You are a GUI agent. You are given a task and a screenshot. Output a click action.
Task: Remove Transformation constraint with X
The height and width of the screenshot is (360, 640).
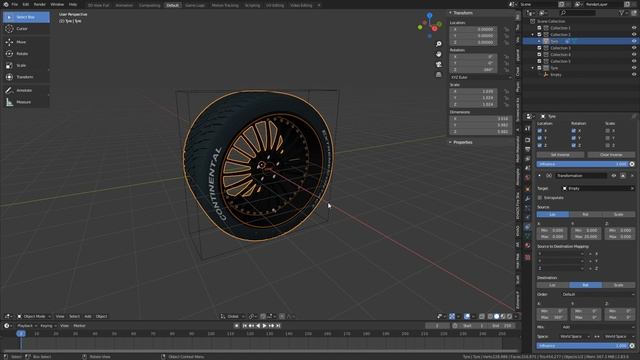tap(632, 176)
